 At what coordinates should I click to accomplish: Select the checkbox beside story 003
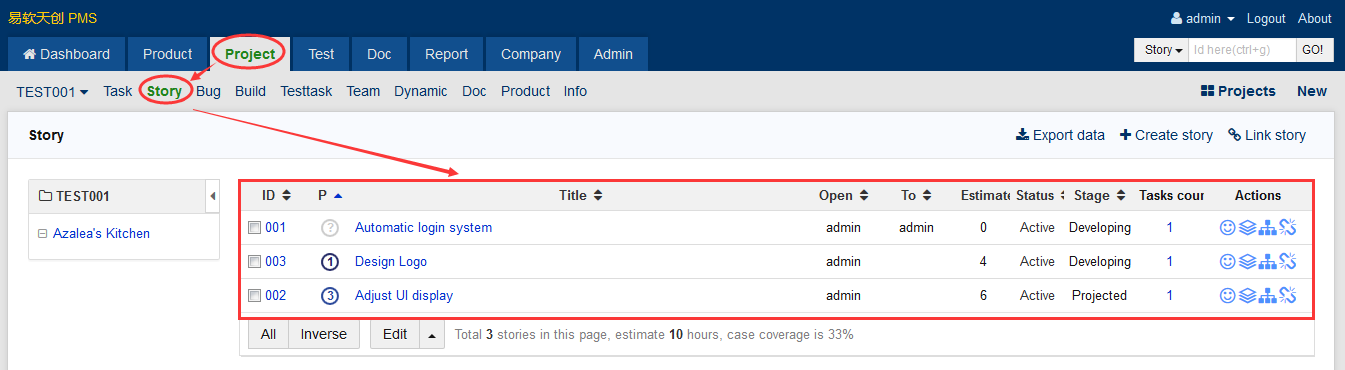(x=255, y=262)
